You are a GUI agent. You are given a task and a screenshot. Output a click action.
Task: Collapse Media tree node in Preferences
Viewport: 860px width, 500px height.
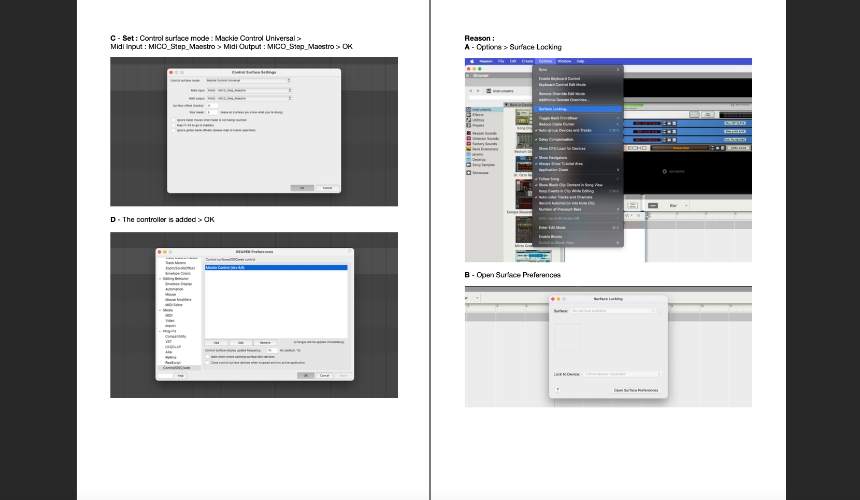[160, 310]
